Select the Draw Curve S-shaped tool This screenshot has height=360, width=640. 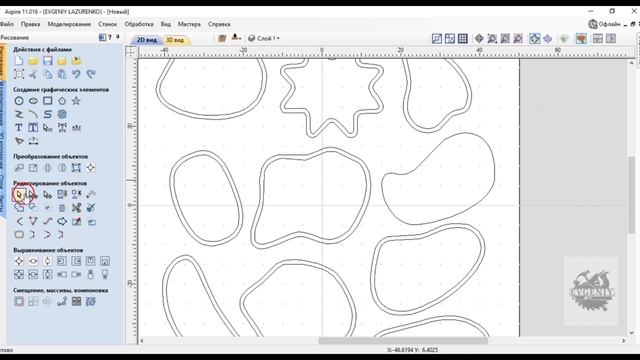click(48, 114)
